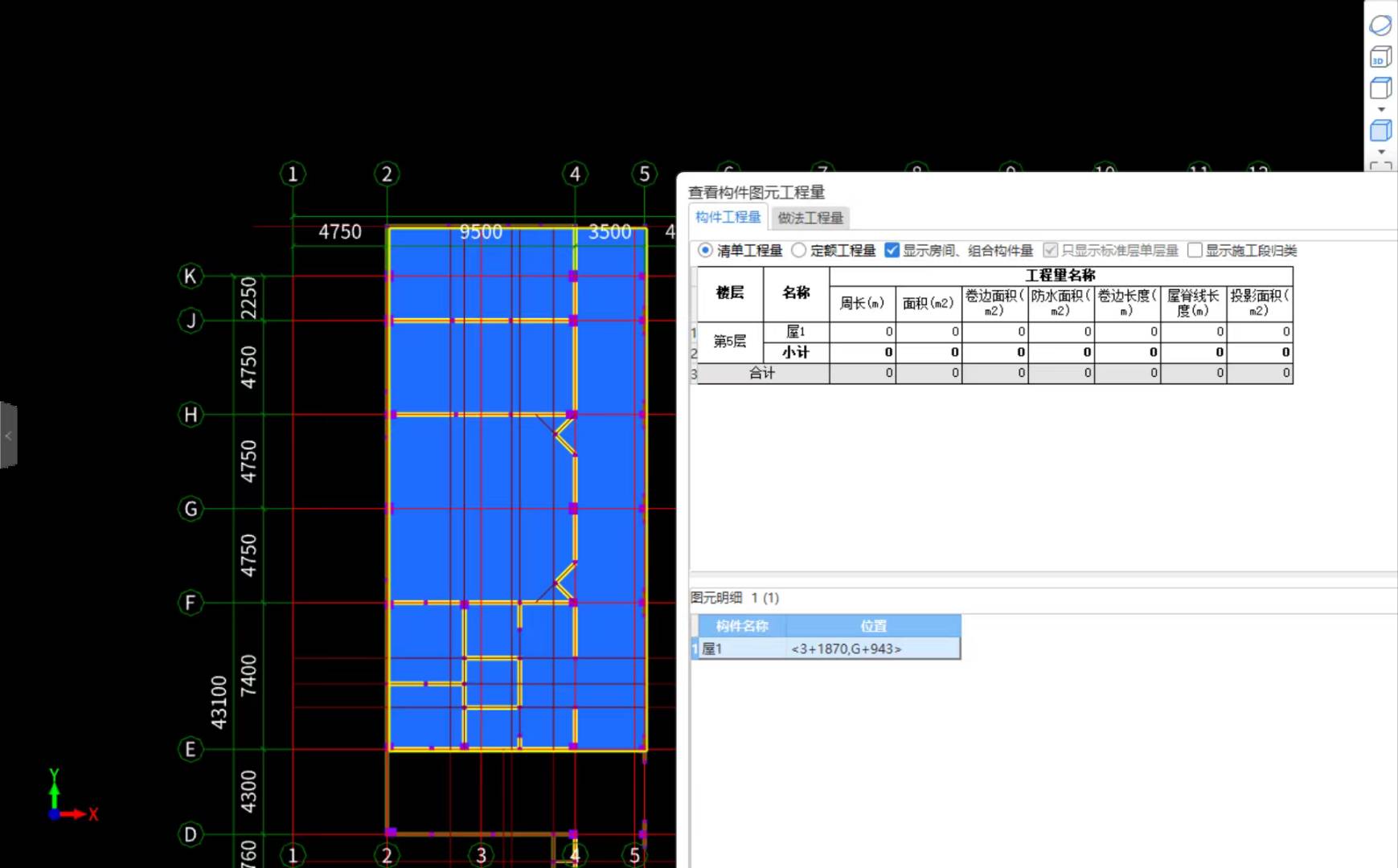Click the orbit view icon

click(x=1380, y=26)
